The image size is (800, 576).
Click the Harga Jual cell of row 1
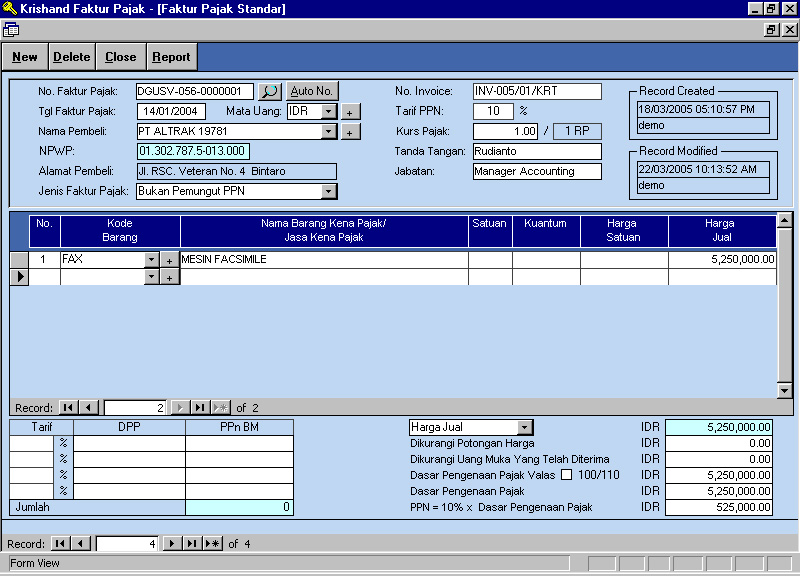[x=722, y=259]
